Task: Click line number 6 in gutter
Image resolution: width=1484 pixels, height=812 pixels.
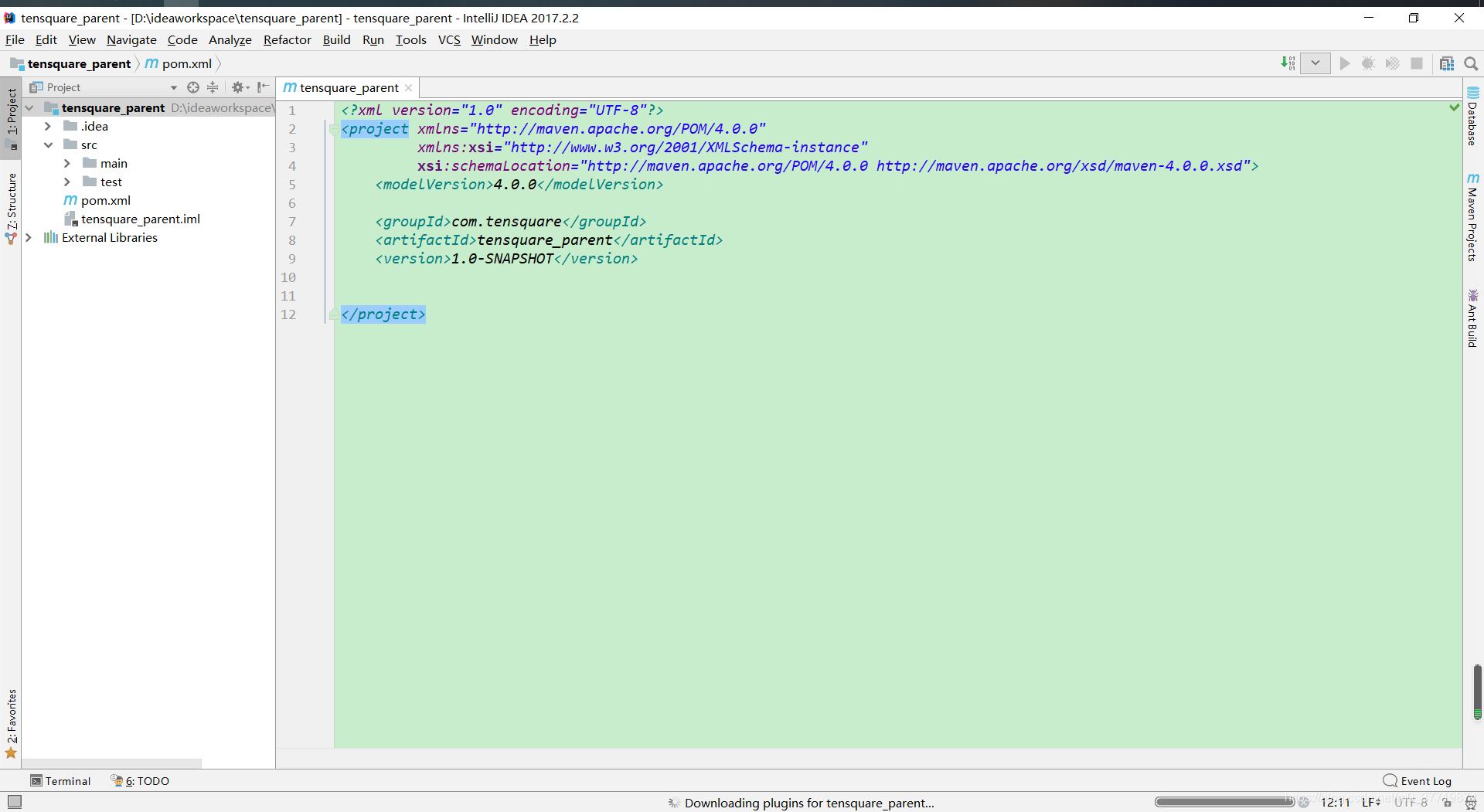Action: pyautogui.click(x=292, y=203)
